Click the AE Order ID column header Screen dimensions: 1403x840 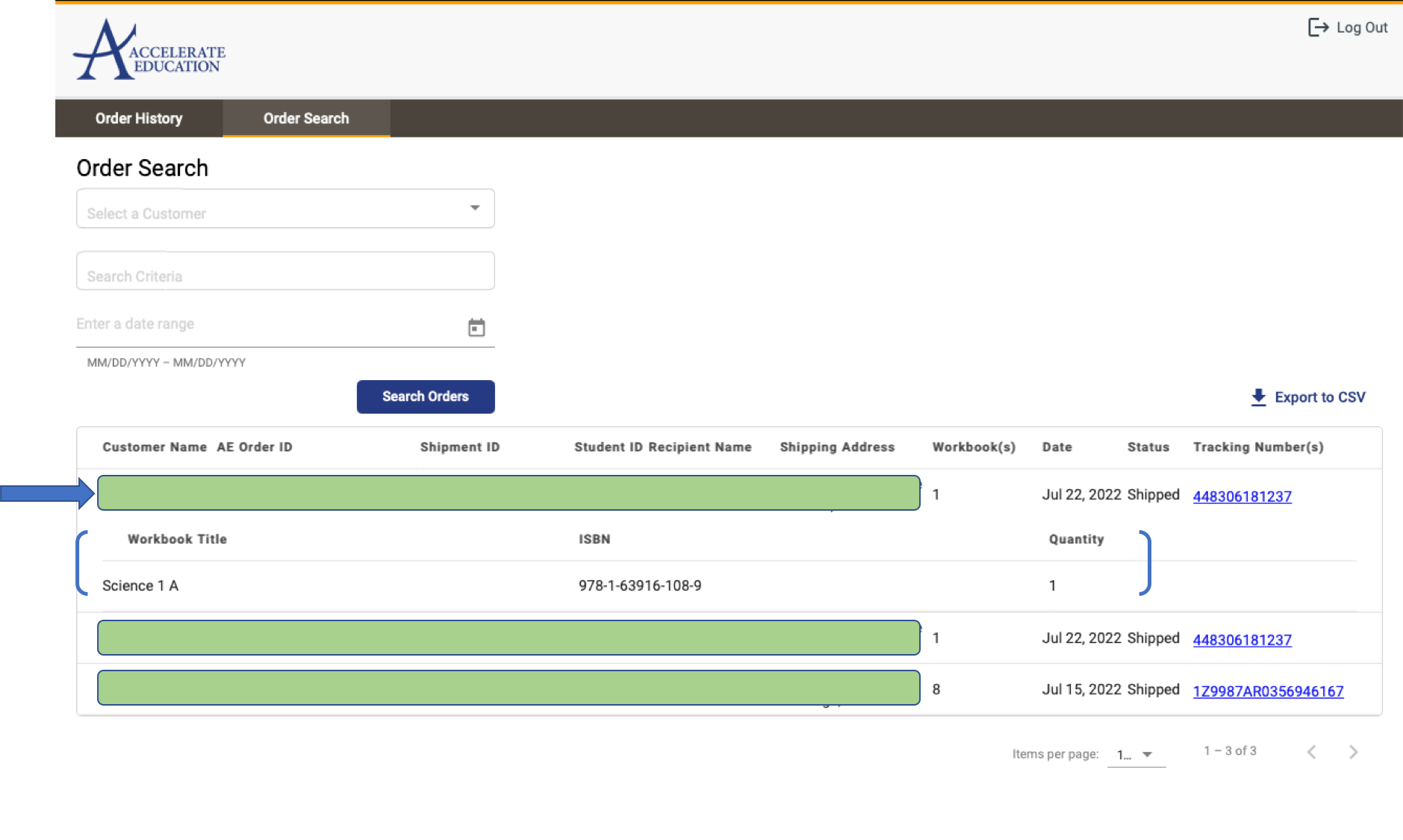click(x=255, y=447)
